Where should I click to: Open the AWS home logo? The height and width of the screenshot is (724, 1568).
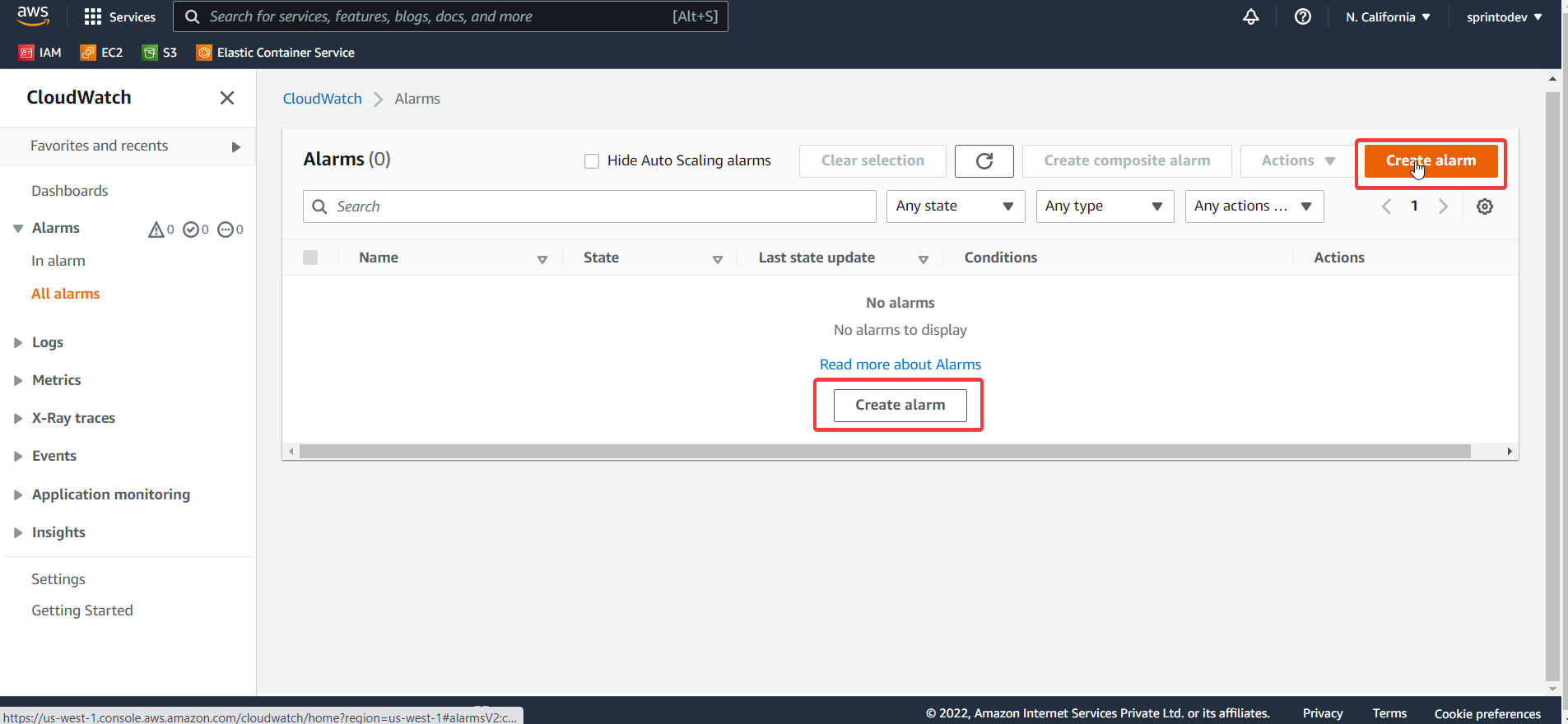33,16
